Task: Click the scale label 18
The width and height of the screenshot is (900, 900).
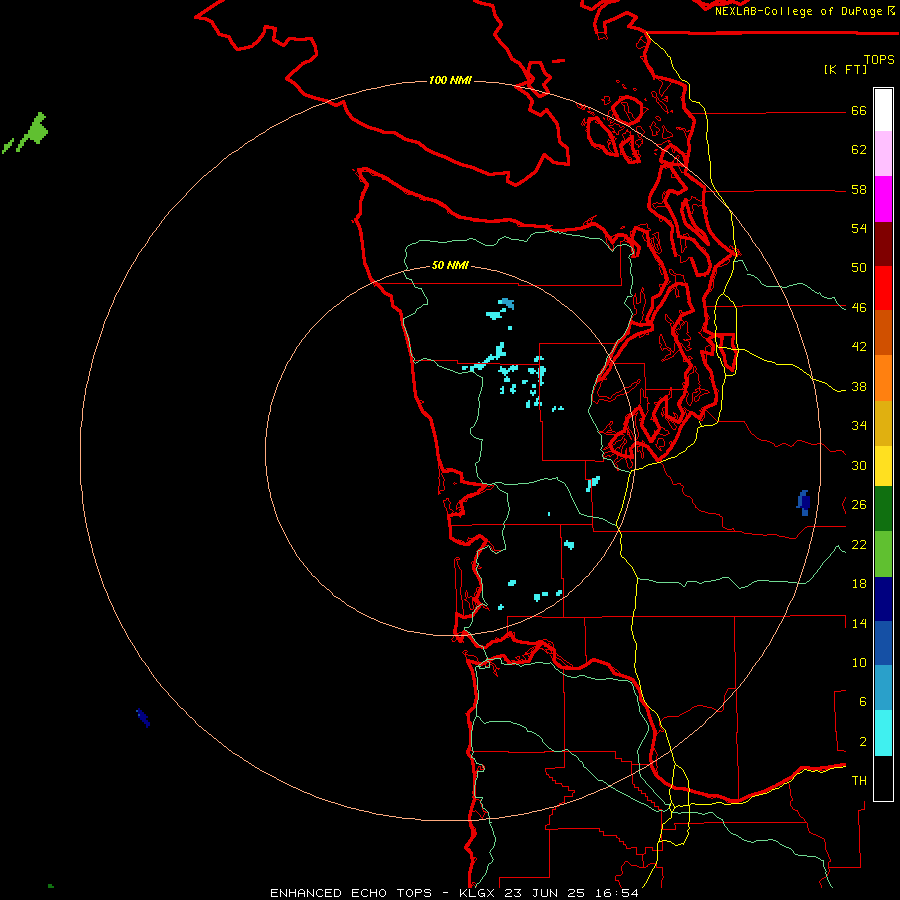Action: click(859, 584)
